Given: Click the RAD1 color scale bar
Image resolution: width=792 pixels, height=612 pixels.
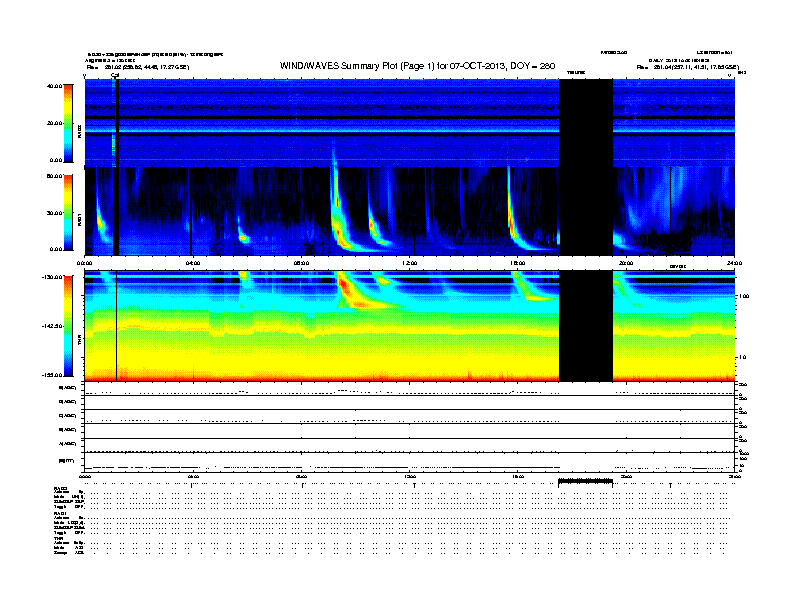Looking at the screenshot, I should click(68, 213).
